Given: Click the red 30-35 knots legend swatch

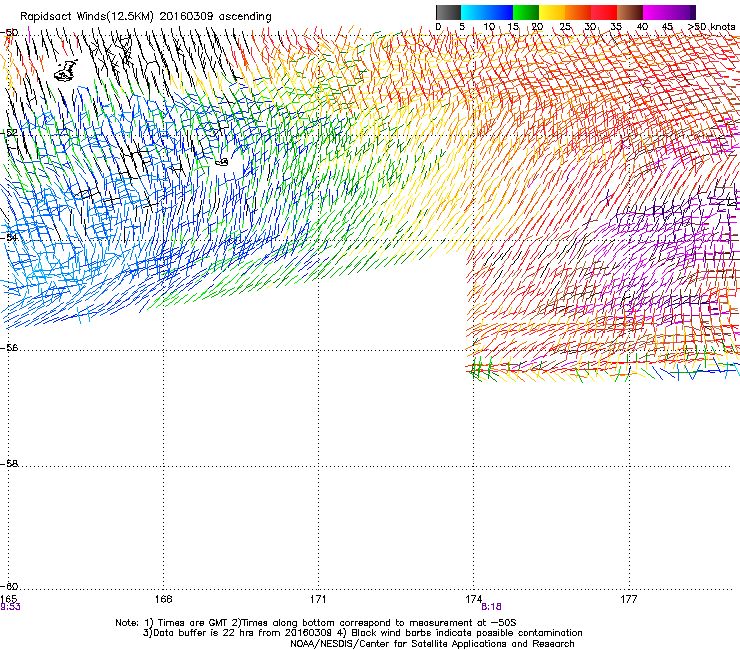Looking at the screenshot, I should tap(604, 12).
